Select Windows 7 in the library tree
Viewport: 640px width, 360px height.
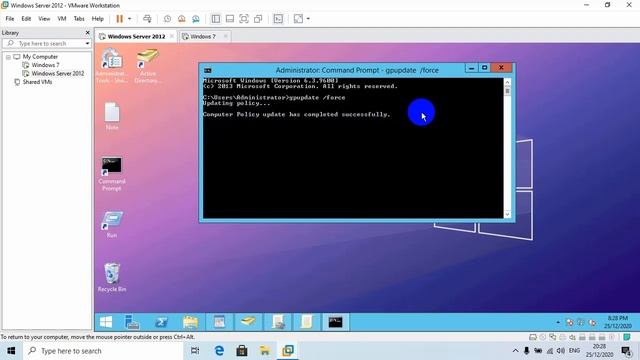tap(45, 65)
